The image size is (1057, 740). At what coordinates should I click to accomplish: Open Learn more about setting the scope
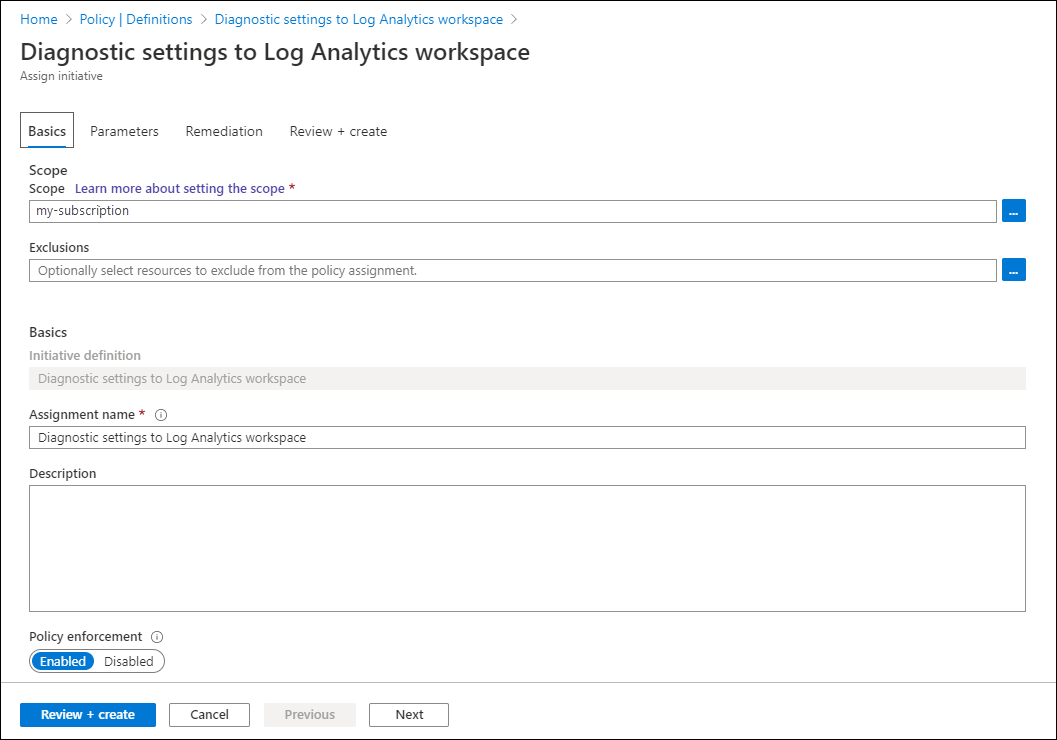180,188
